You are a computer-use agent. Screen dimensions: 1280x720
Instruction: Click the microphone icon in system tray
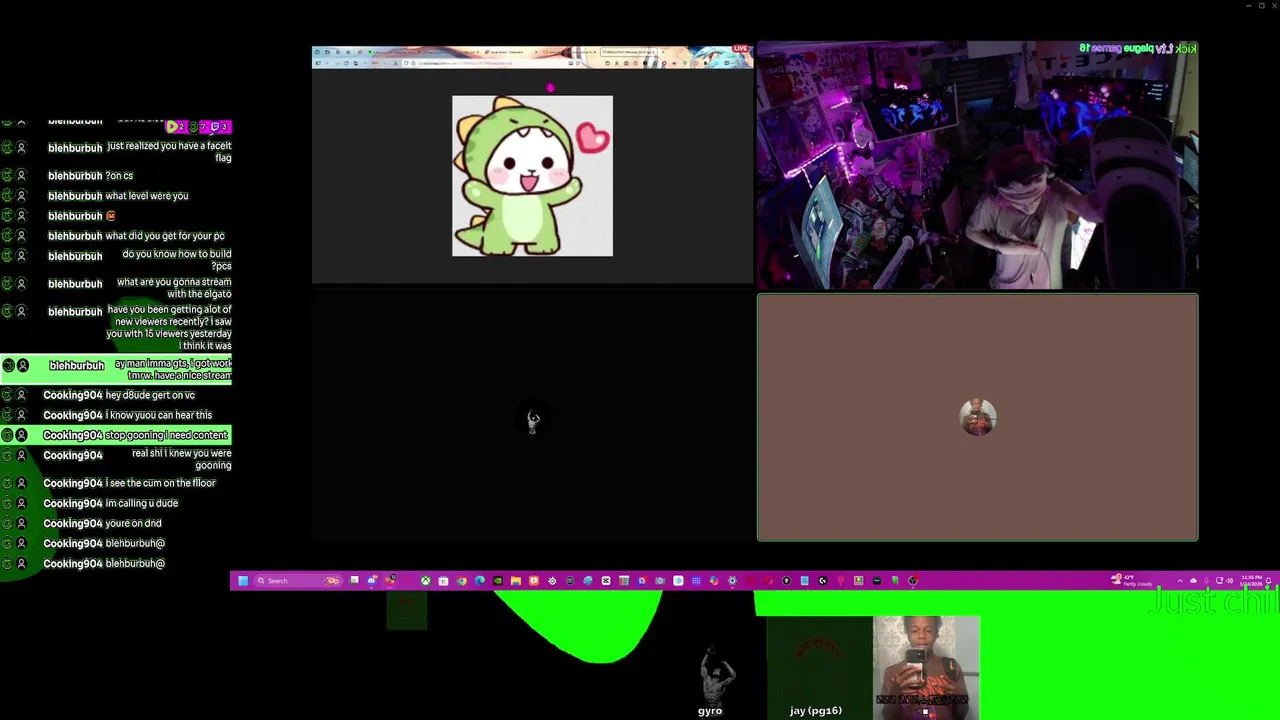(x=1206, y=580)
